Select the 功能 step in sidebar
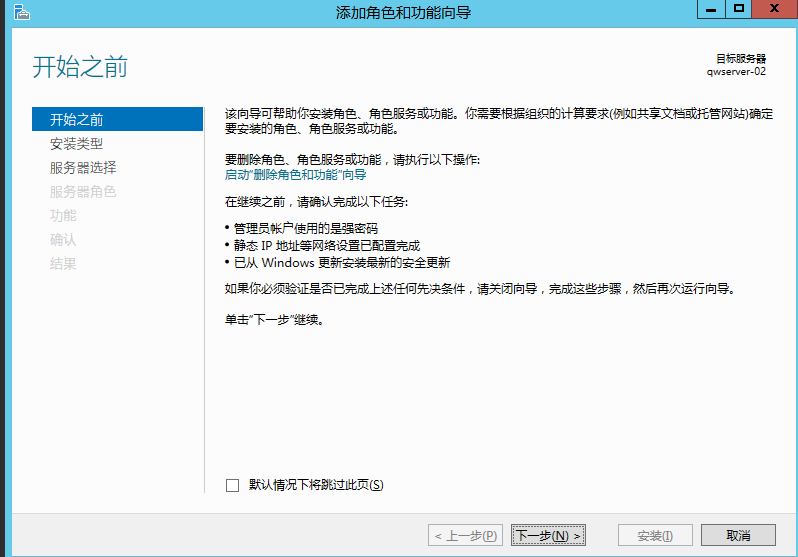 pos(63,215)
